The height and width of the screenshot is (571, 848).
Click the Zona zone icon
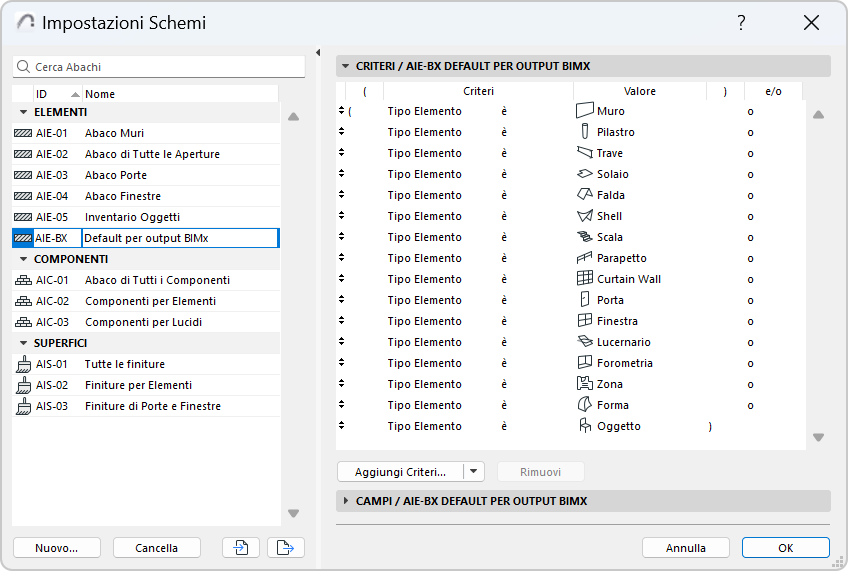pos(585,383)
